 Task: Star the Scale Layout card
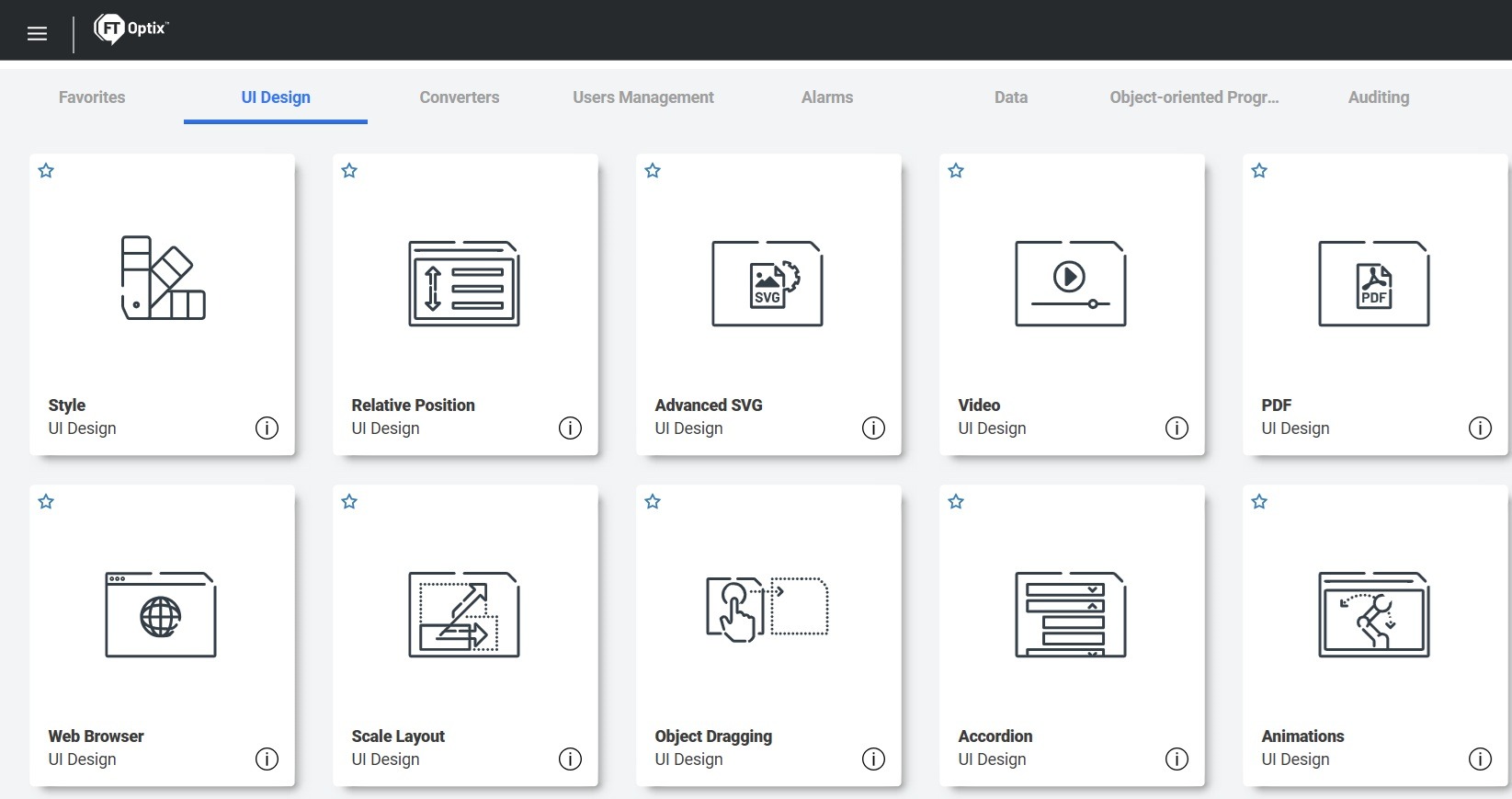(349, 501)
